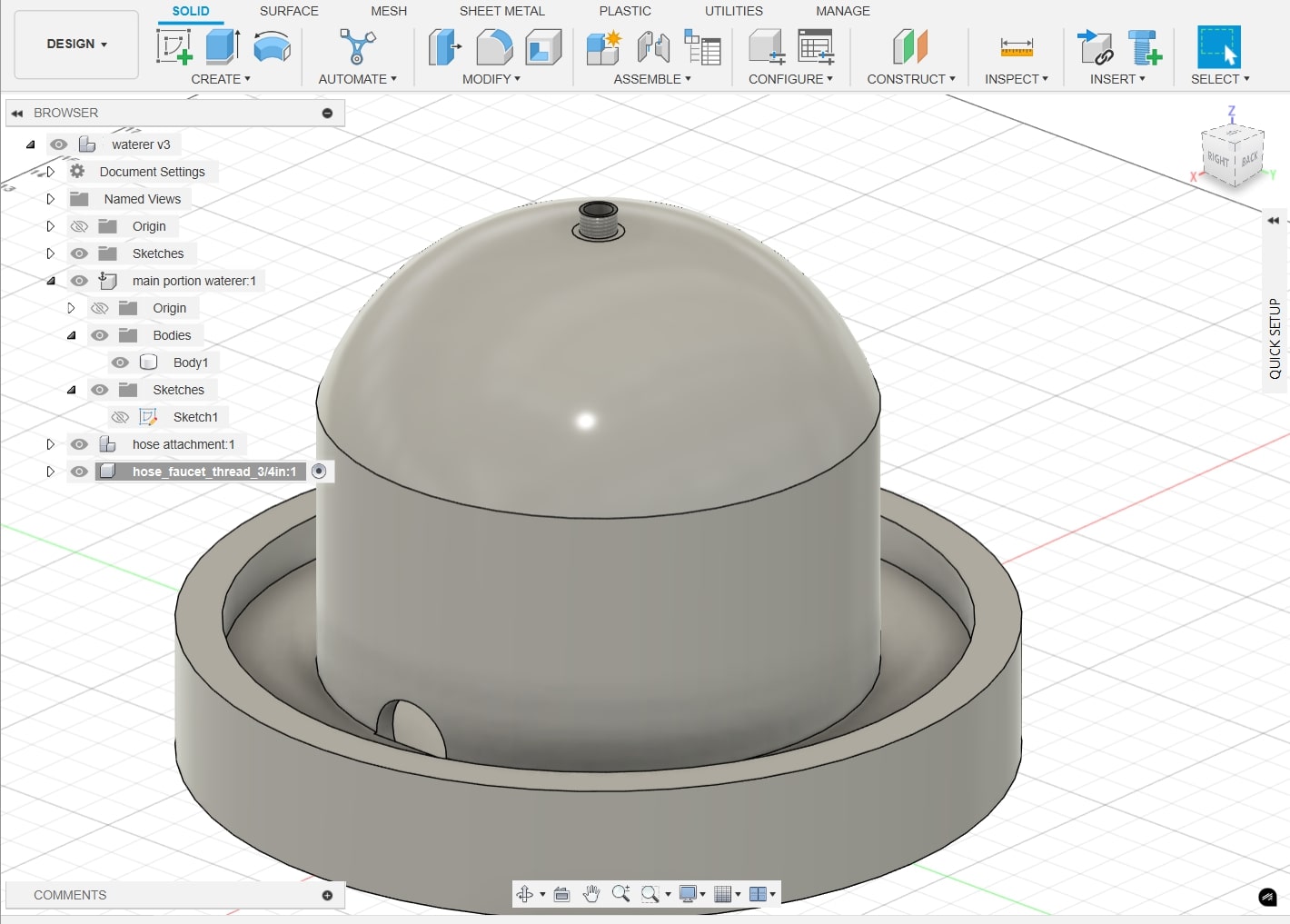Viewport: 1290px width, 924px height.
Task: Open the INSERT menu
Action: click(x=1117, y=79)
